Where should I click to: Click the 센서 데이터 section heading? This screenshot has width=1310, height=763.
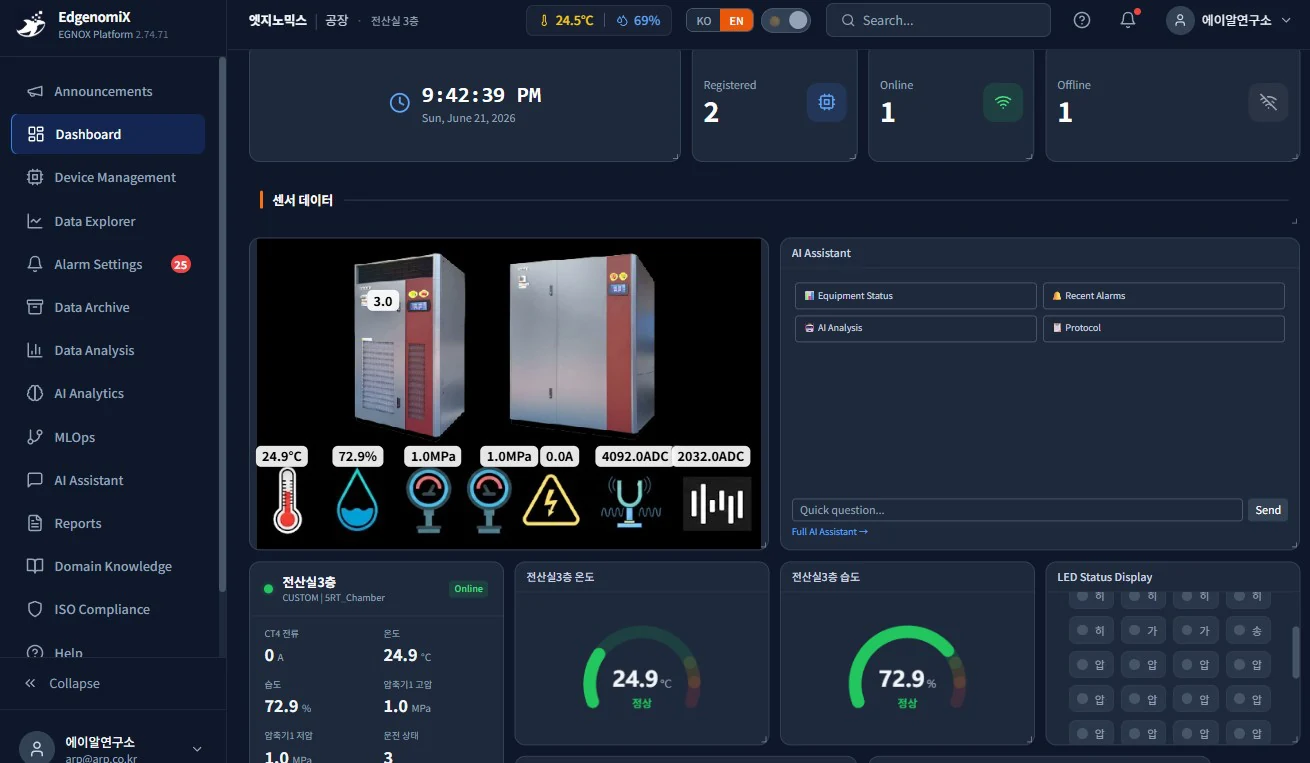coord(303,200)
